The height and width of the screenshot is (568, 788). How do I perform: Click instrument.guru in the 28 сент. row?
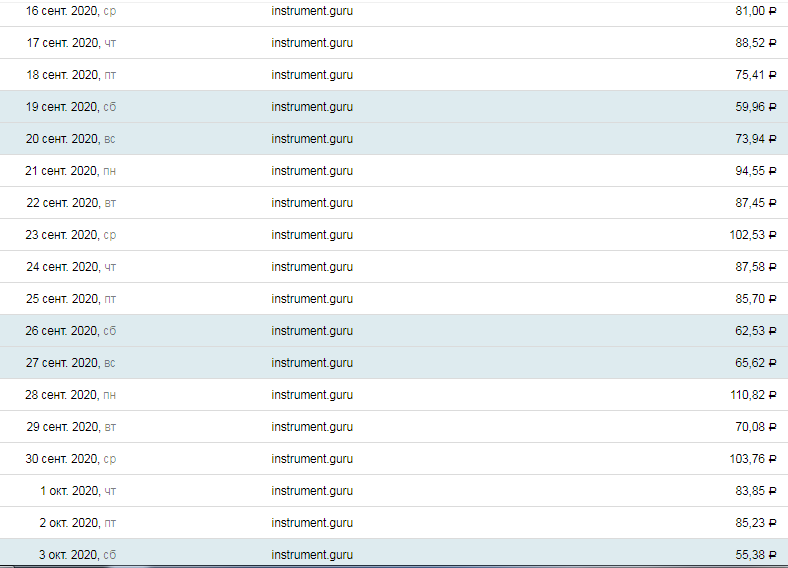point(312,395)
